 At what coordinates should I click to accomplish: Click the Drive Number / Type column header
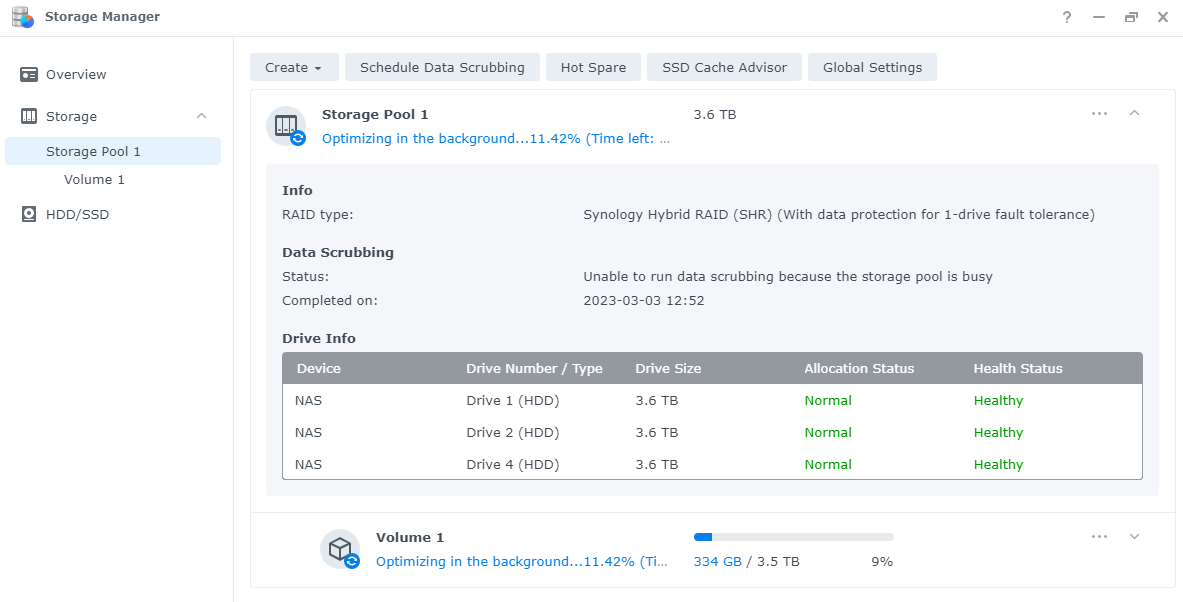click(534, 369)
